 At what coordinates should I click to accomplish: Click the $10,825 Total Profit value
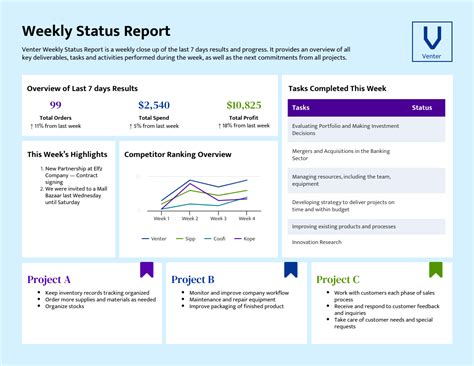244,105
